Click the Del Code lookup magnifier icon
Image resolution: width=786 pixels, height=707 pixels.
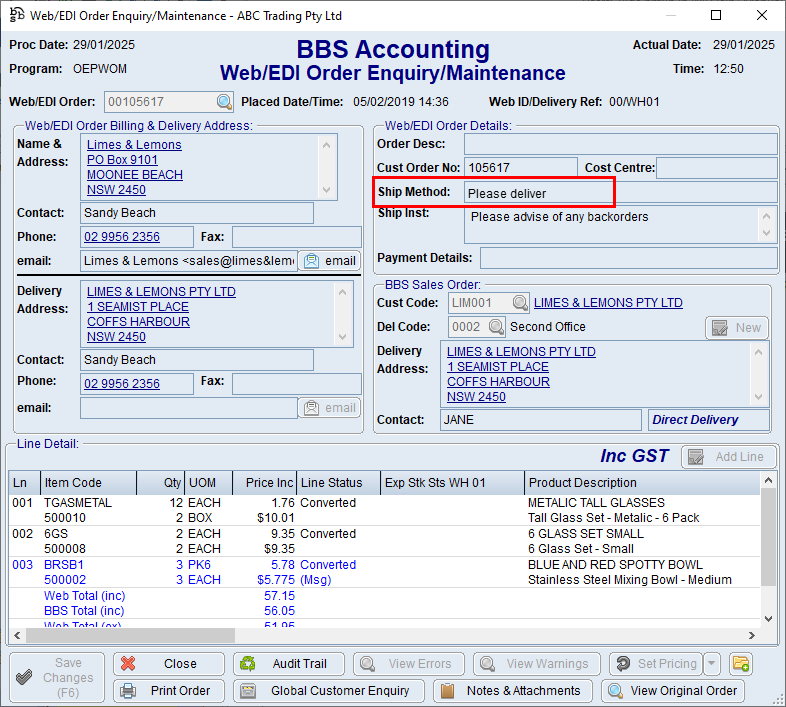(497, 327)
